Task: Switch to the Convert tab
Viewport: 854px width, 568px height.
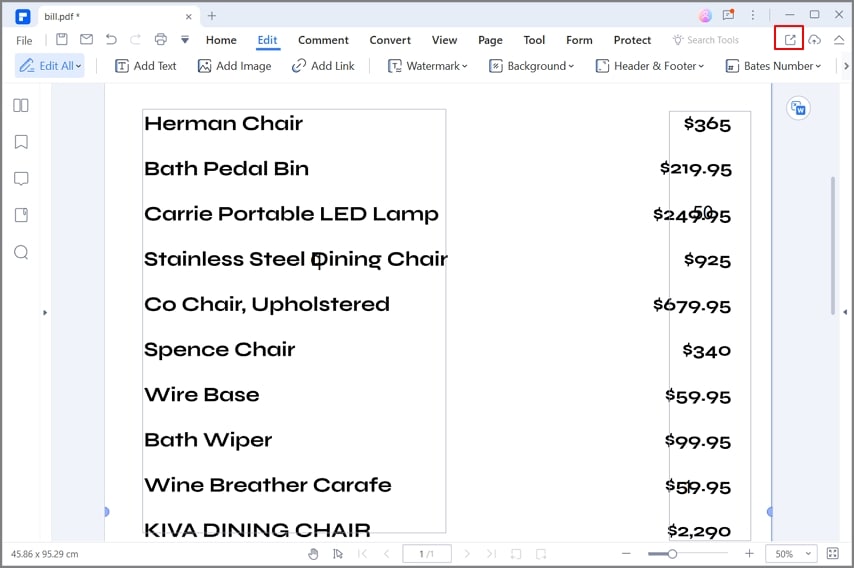Action: tap(390, 40)
